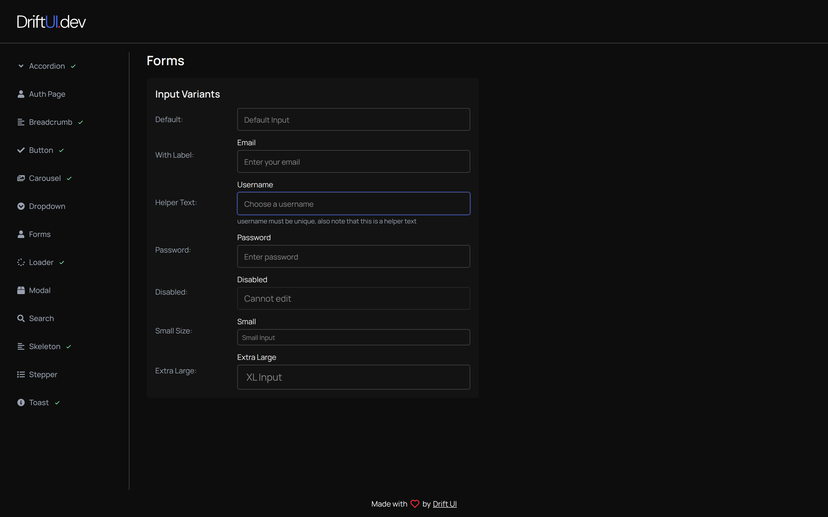Go to Auth Page in sidebar
Viewport: 828px width, 517px height.
point(47,94)
